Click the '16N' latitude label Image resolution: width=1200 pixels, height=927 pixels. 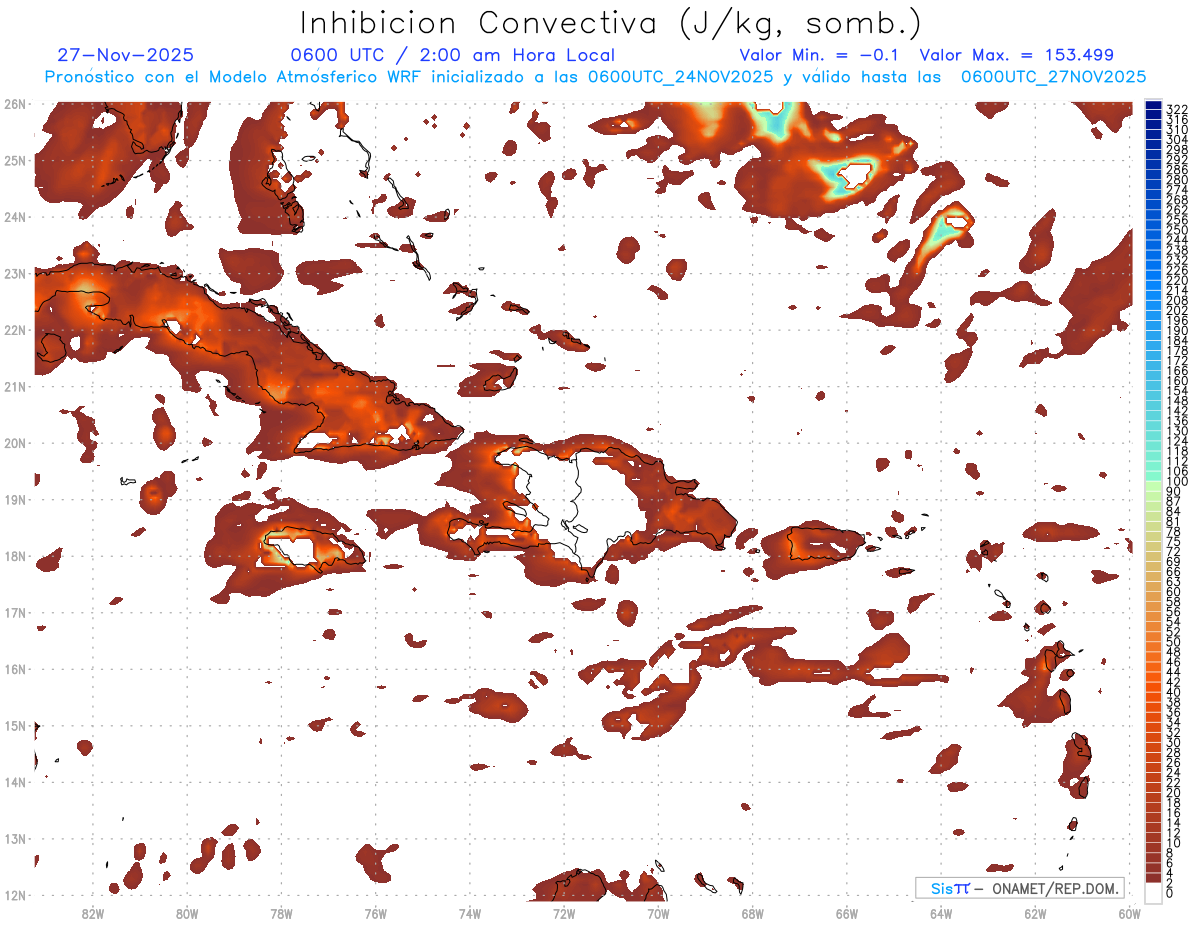point(14,669)
